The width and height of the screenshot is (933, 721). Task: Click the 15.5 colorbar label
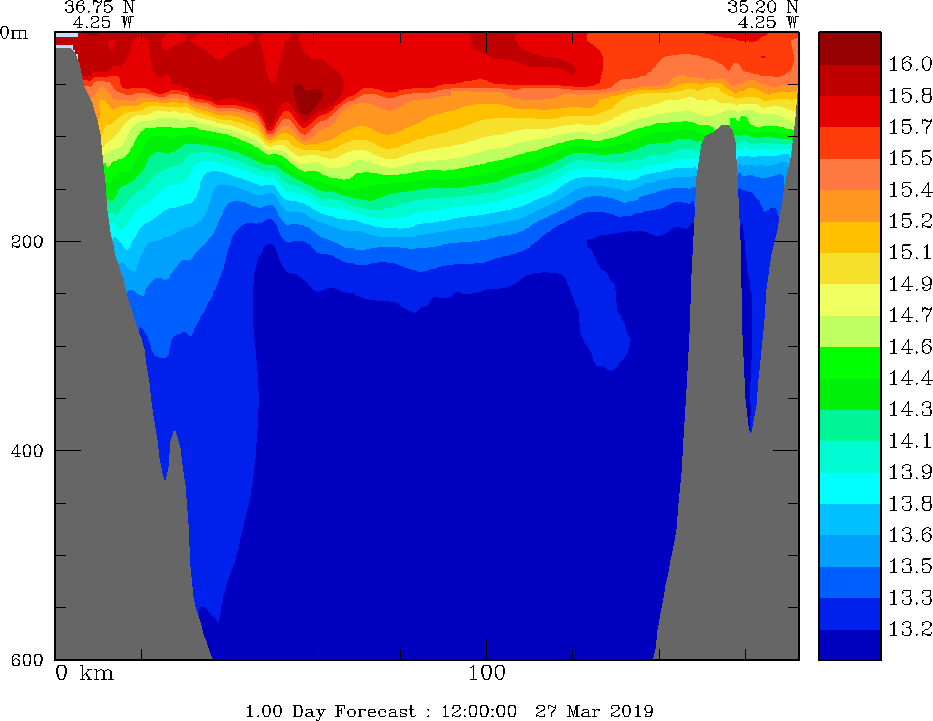[x=910, y=158]
